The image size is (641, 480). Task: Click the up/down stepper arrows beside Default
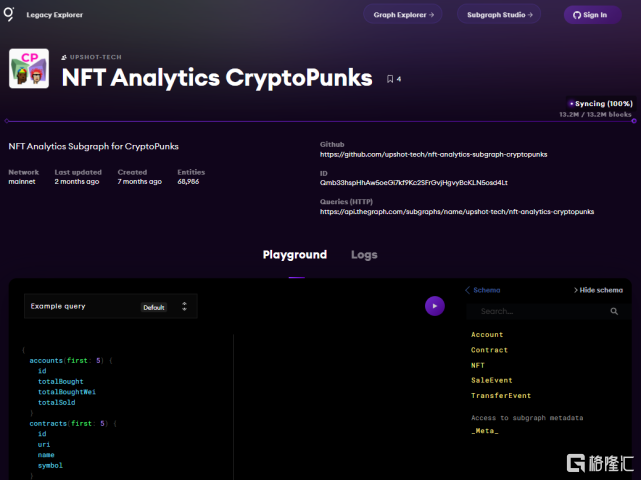point(184,307)
